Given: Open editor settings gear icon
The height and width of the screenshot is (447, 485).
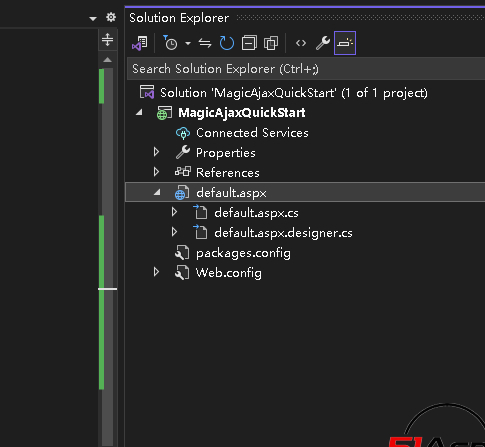Looking at the screenshot, I should point(111,17).
